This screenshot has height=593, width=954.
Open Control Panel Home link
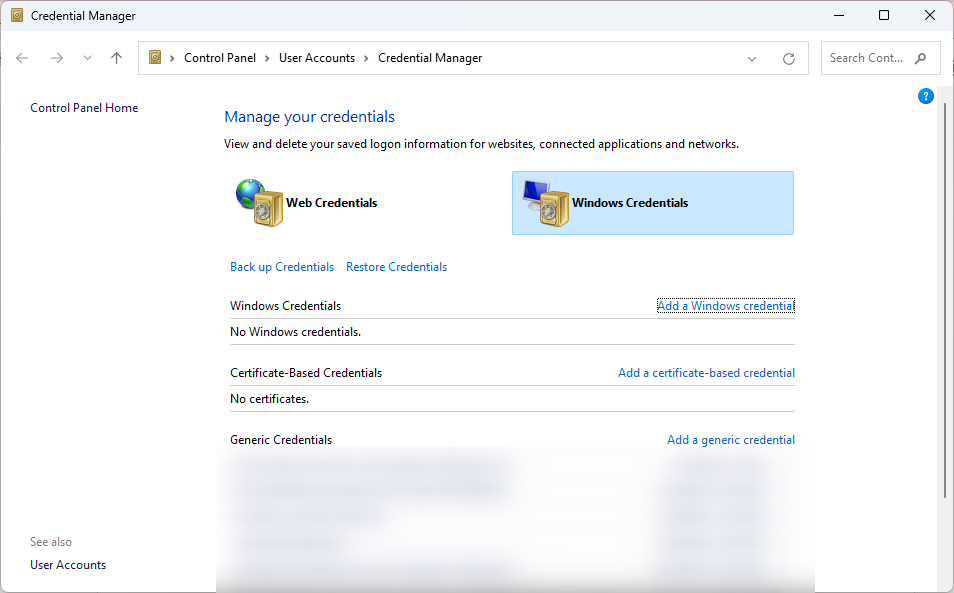pyautogui.click(x=84, y=108)
